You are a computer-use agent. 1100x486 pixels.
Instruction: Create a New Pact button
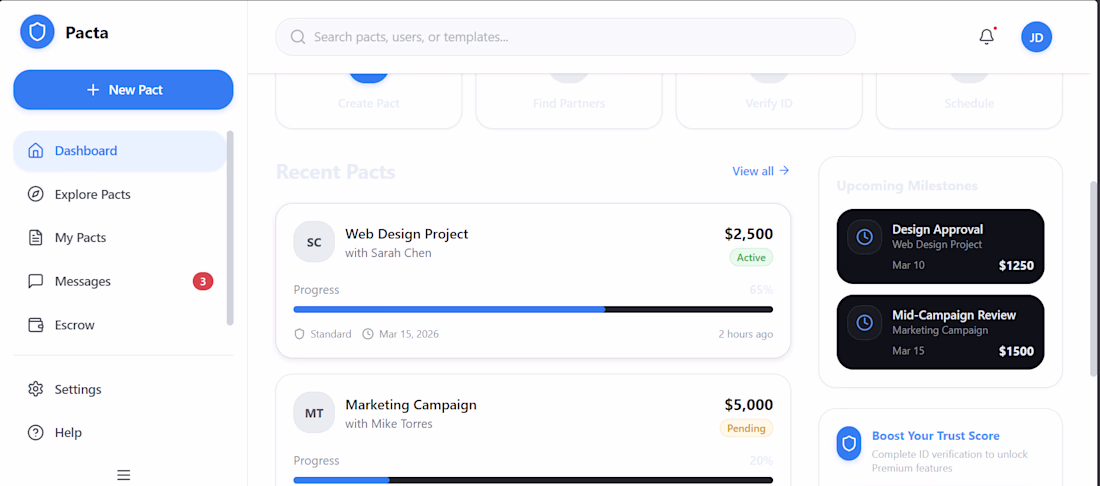[123, 90]
